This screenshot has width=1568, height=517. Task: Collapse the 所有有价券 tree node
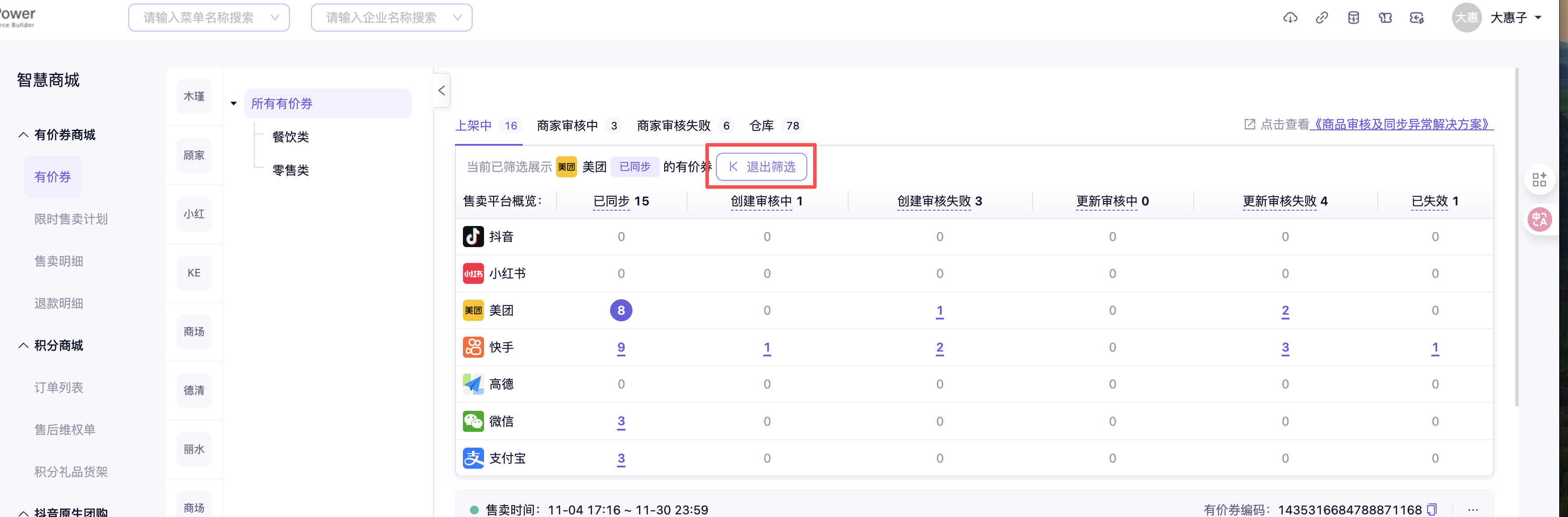pyautogui.click(x=234, y=104)
